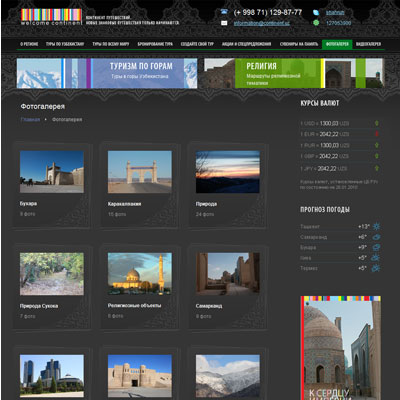Click the Главная breadcrumb link
This screenshot has height=400, width=400.
tap(30, 119)
